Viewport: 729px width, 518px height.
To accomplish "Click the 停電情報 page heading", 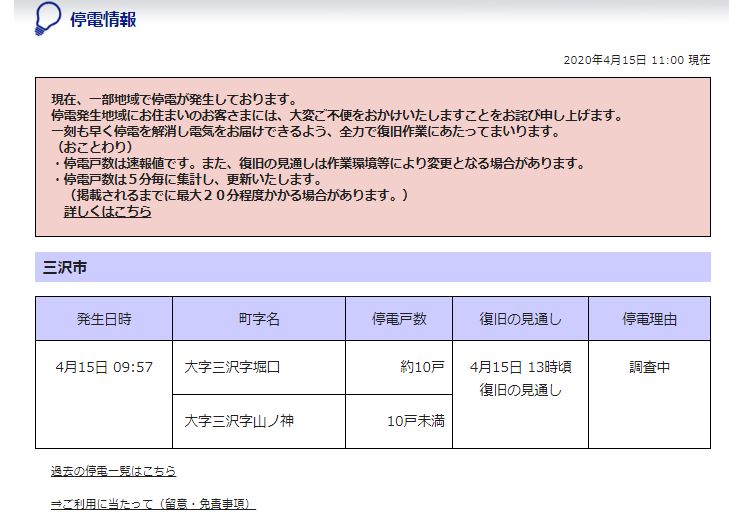I will (103, 20).
